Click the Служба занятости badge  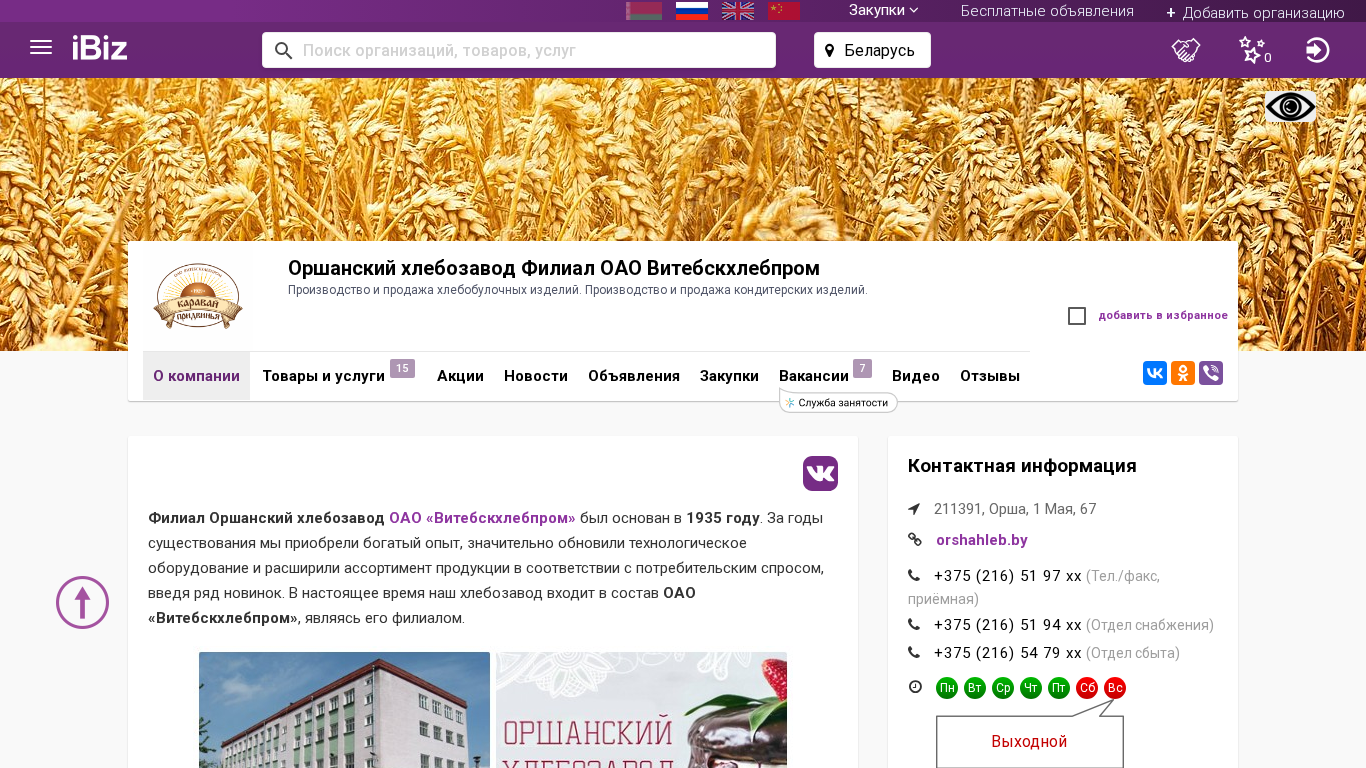click(838, 402)
